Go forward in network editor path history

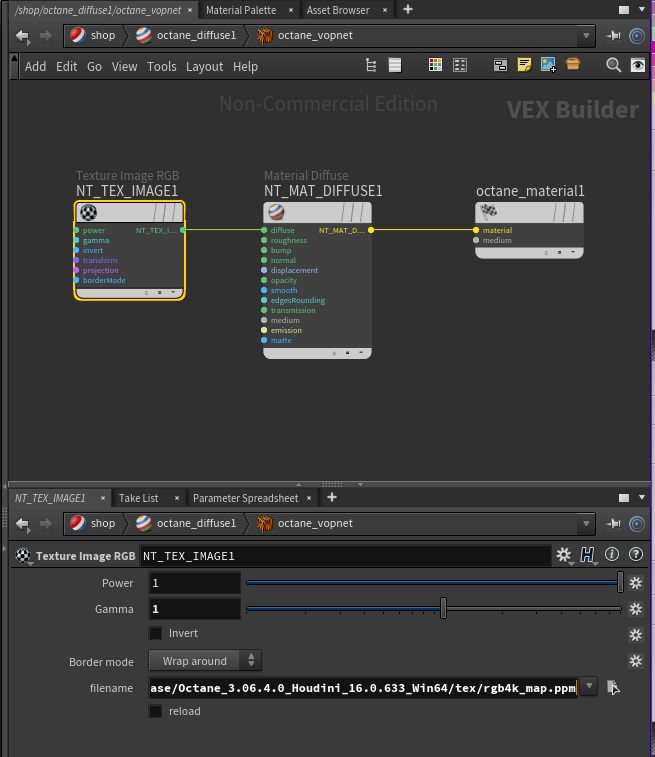tap(45, 36)
